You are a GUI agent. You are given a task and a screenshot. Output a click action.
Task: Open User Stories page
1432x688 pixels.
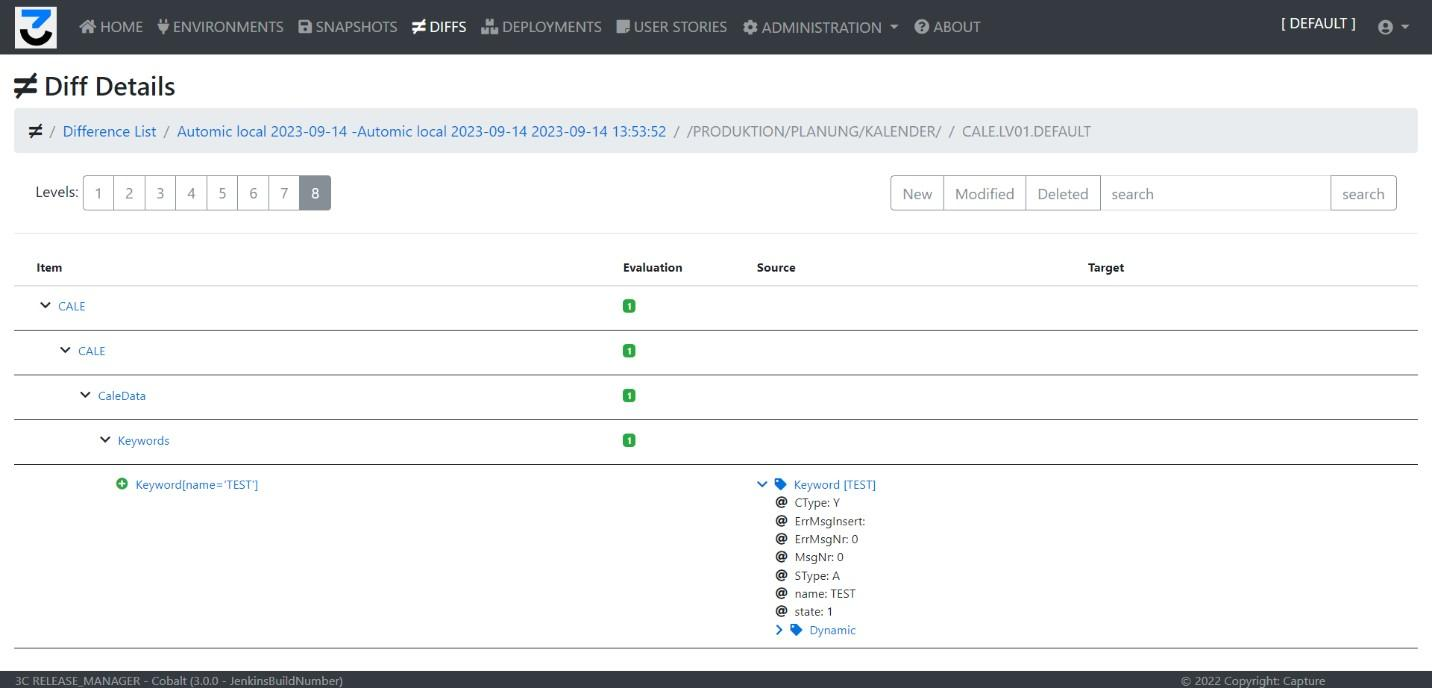[x=671, y=27]
